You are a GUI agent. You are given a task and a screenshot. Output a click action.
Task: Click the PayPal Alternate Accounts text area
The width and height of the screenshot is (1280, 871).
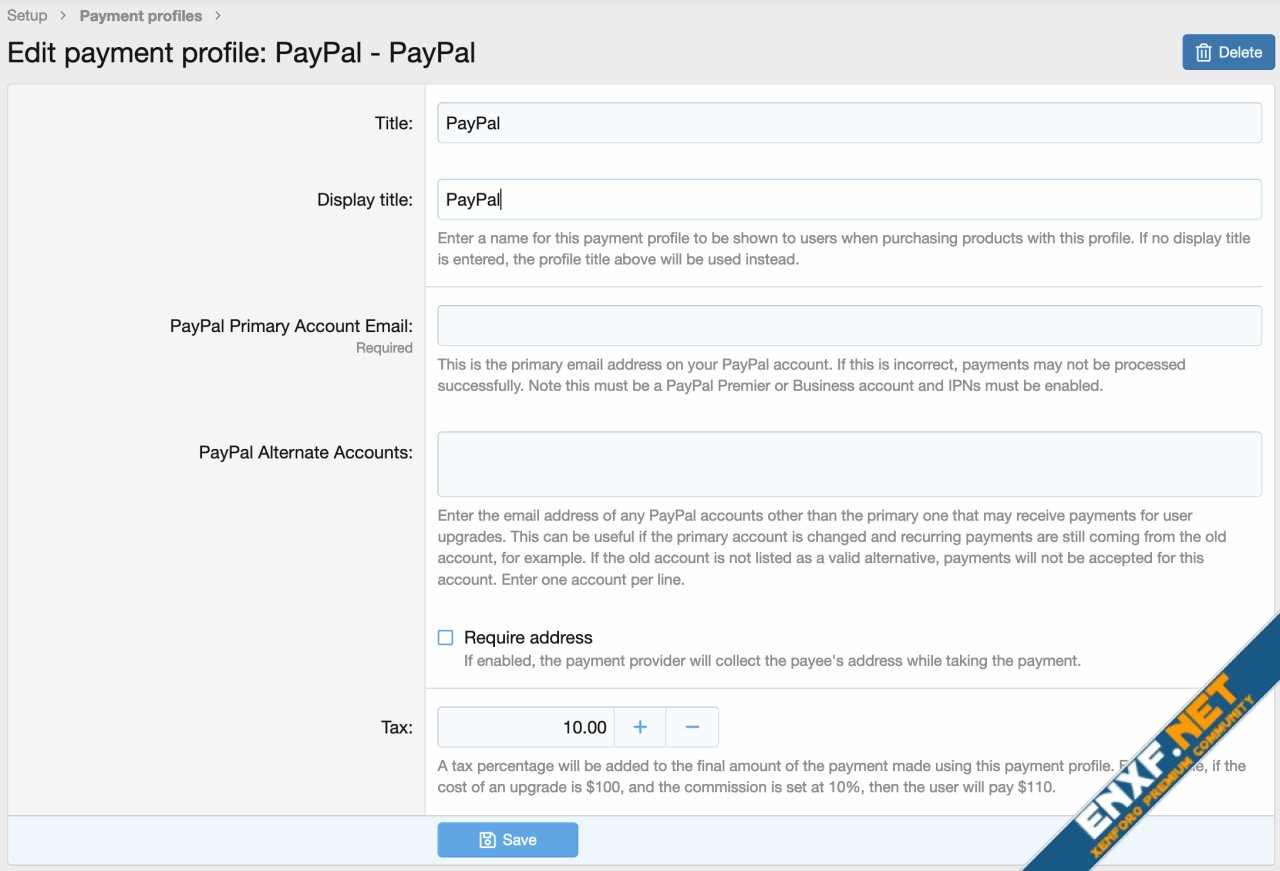point(849,464)
